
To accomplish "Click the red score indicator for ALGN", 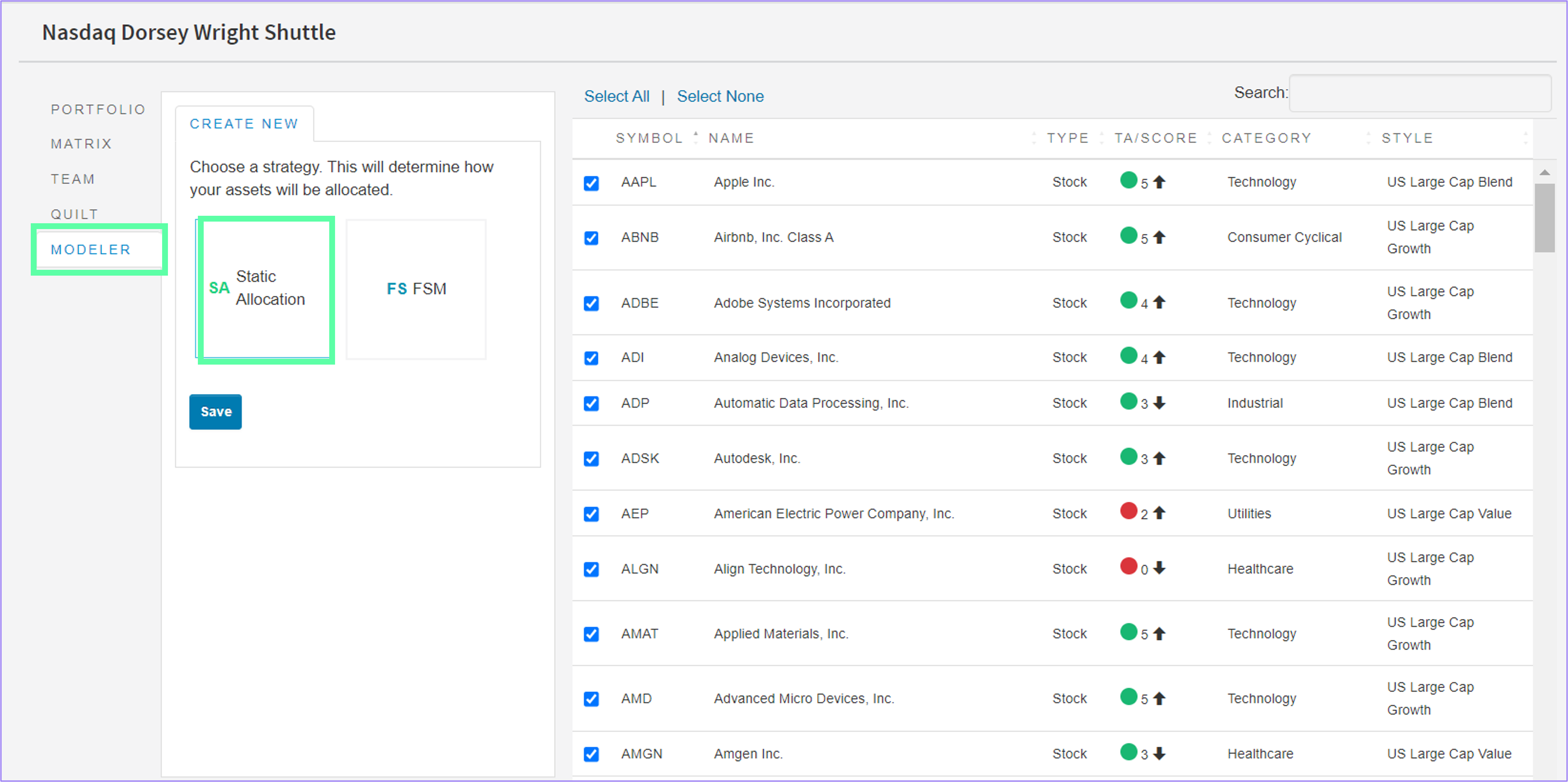I will [x=1129, y=566].
